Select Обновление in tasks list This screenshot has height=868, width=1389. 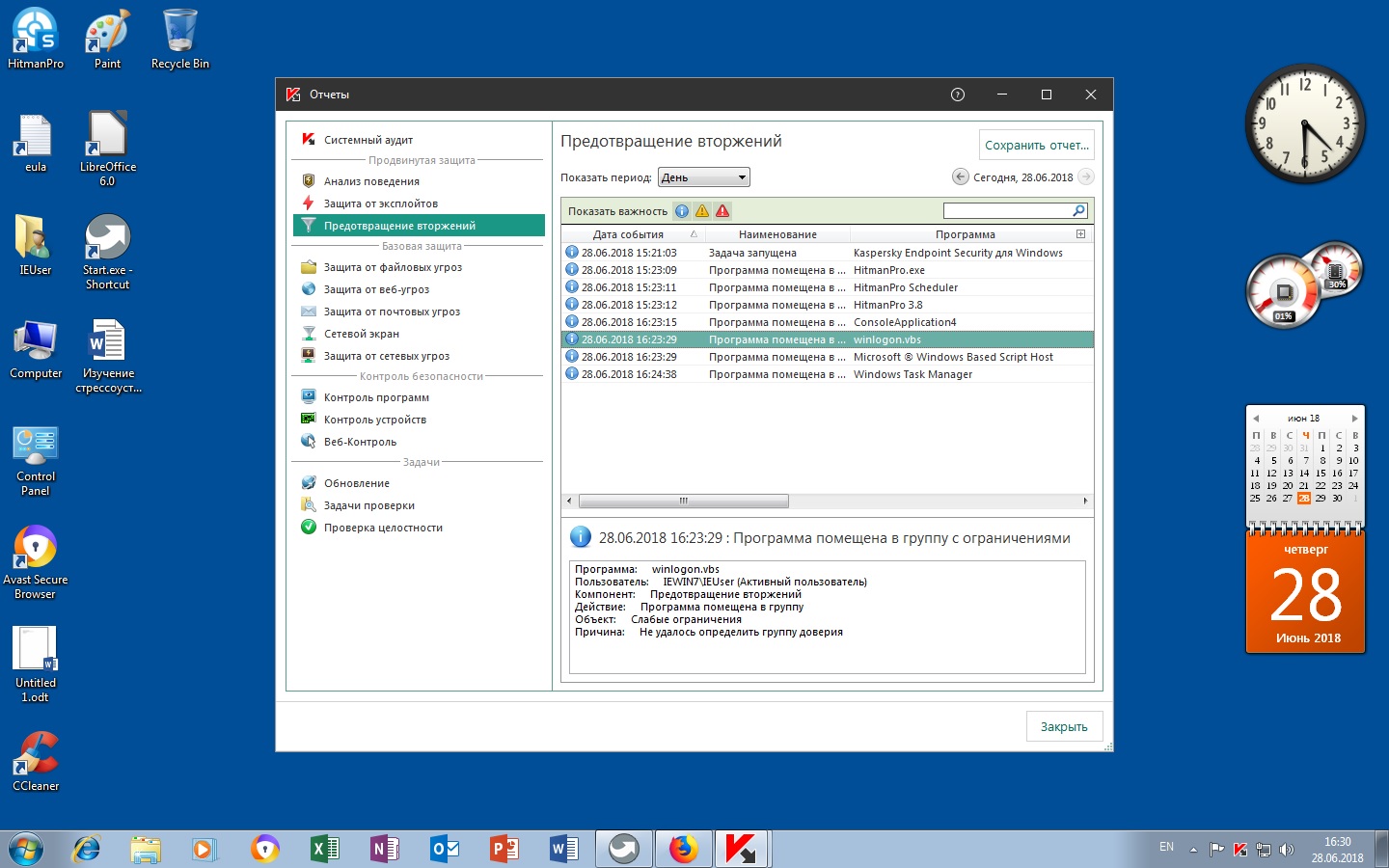click(356, 483)
